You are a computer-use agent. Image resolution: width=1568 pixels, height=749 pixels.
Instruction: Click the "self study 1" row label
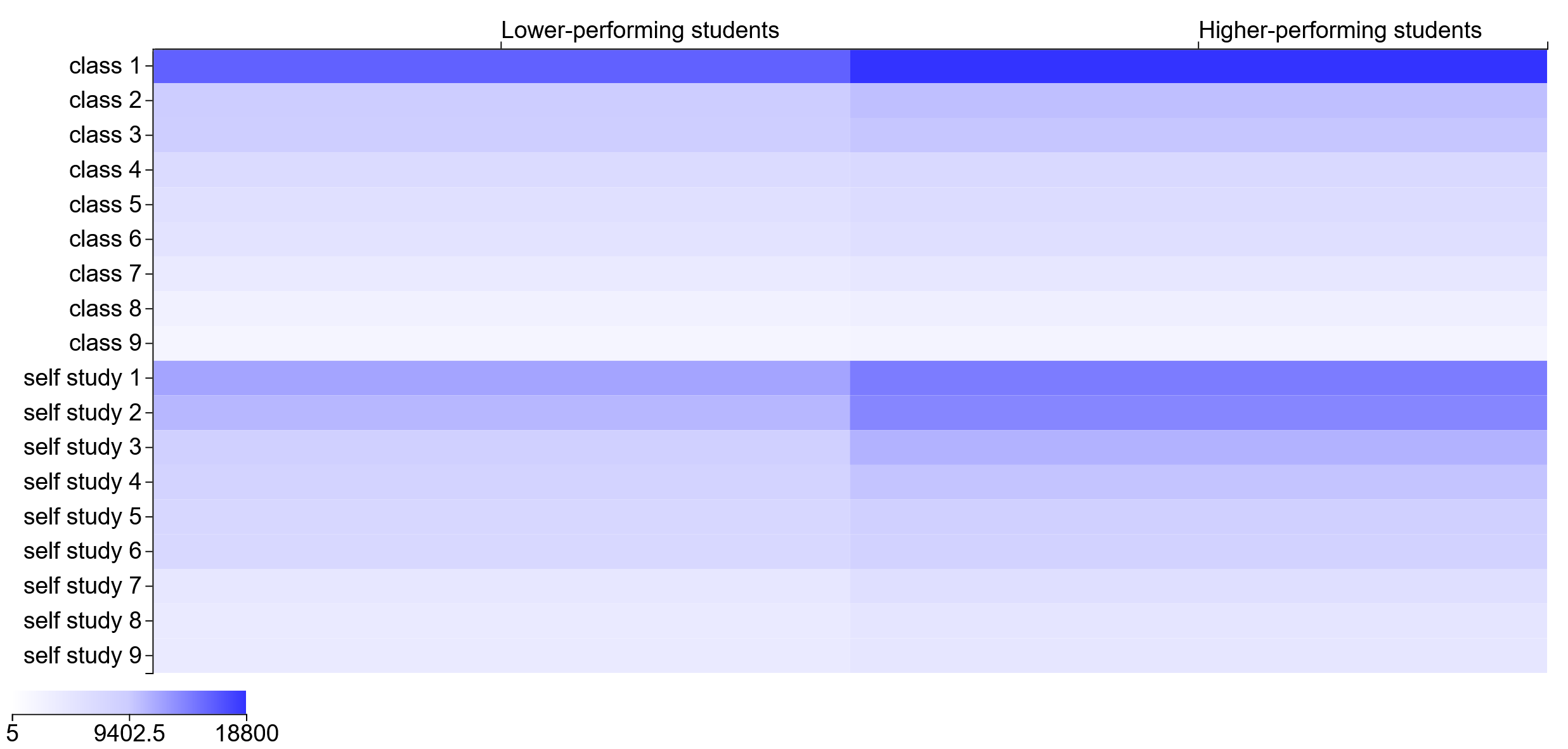82,378
